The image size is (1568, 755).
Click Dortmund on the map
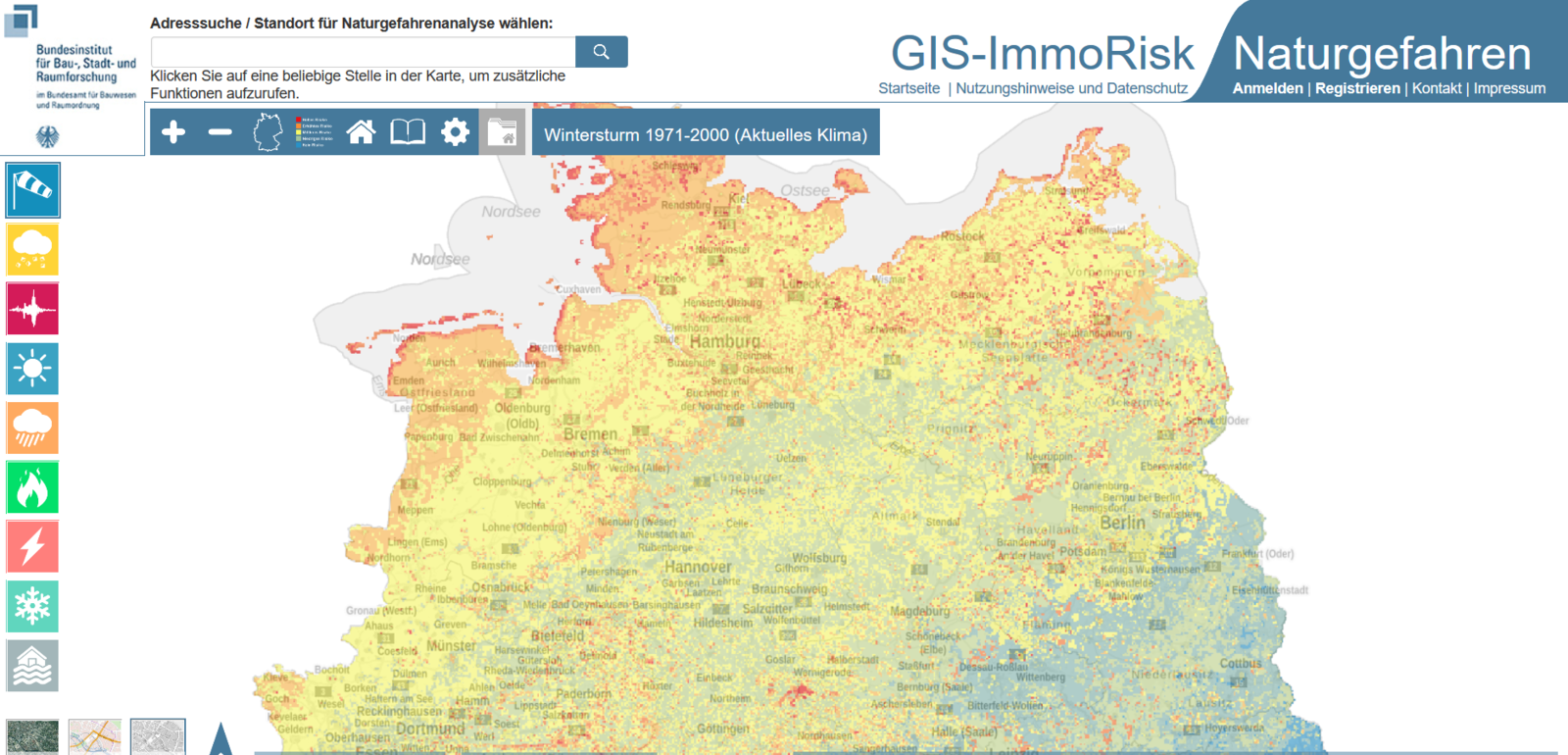pyautogui.click(x=430, y=729)
